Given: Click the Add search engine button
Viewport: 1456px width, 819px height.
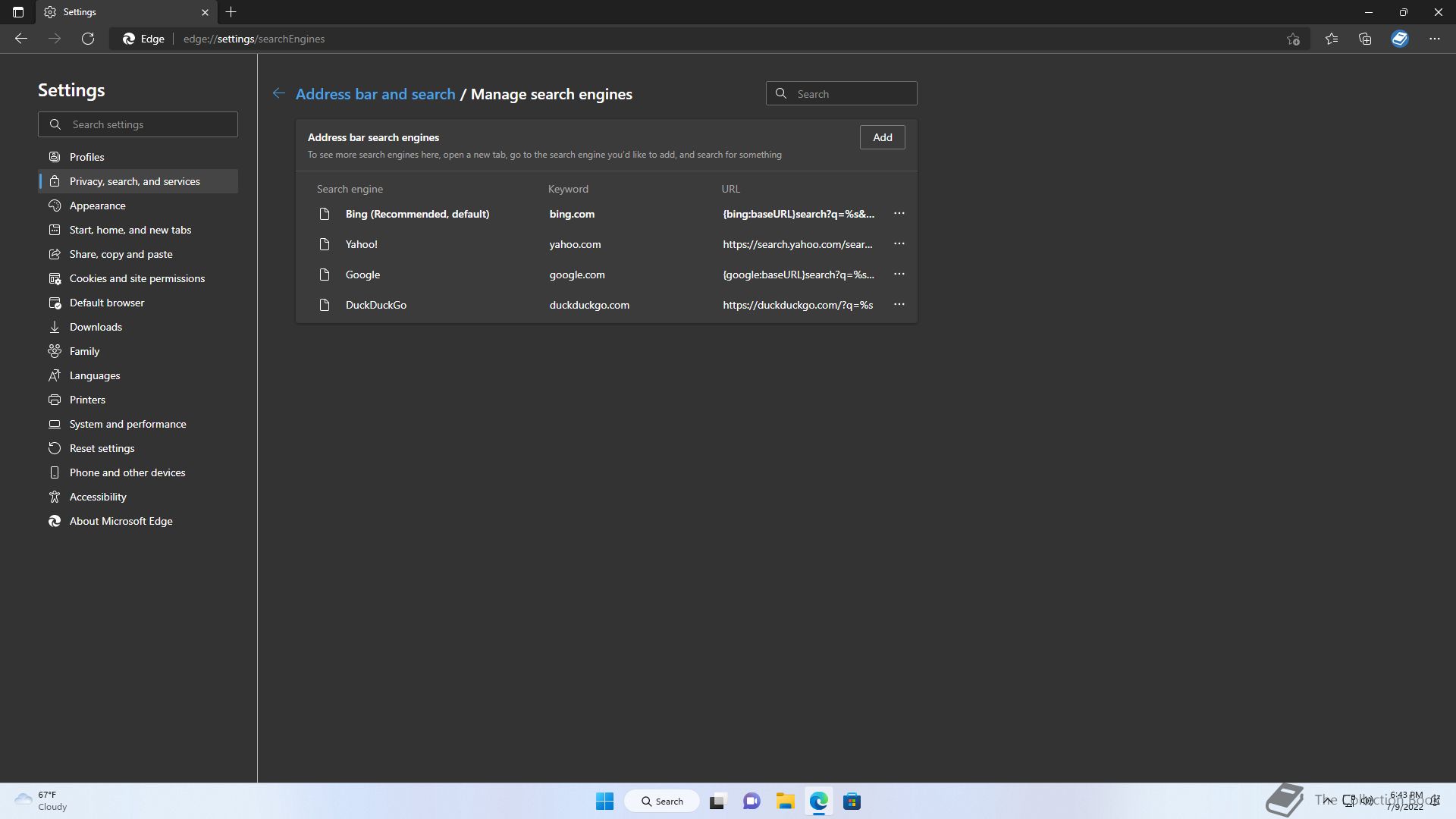Looking at the screenshot, I should coord(883,137).
